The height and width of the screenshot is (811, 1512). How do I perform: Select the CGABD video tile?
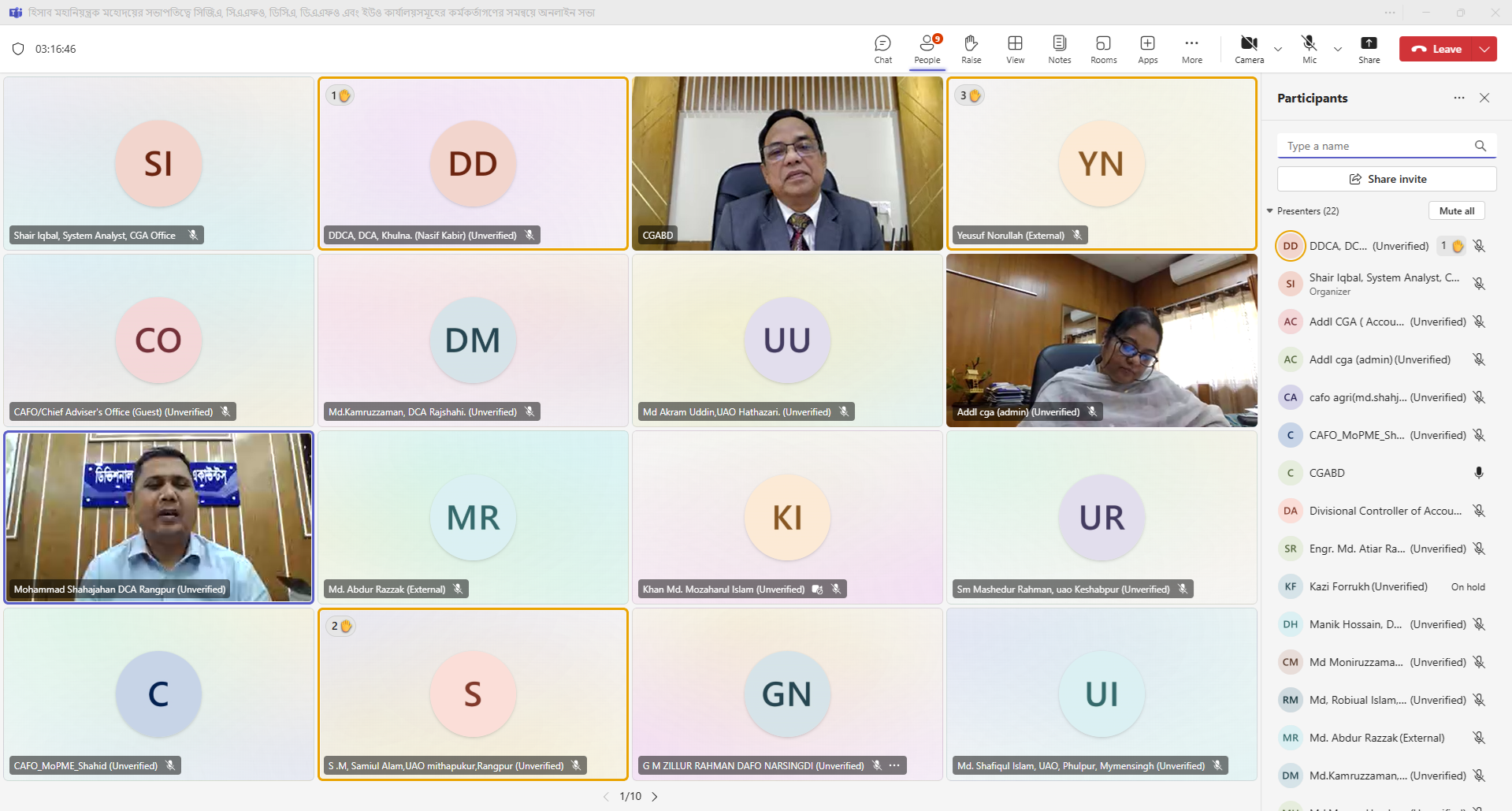[x=787, y=163]
